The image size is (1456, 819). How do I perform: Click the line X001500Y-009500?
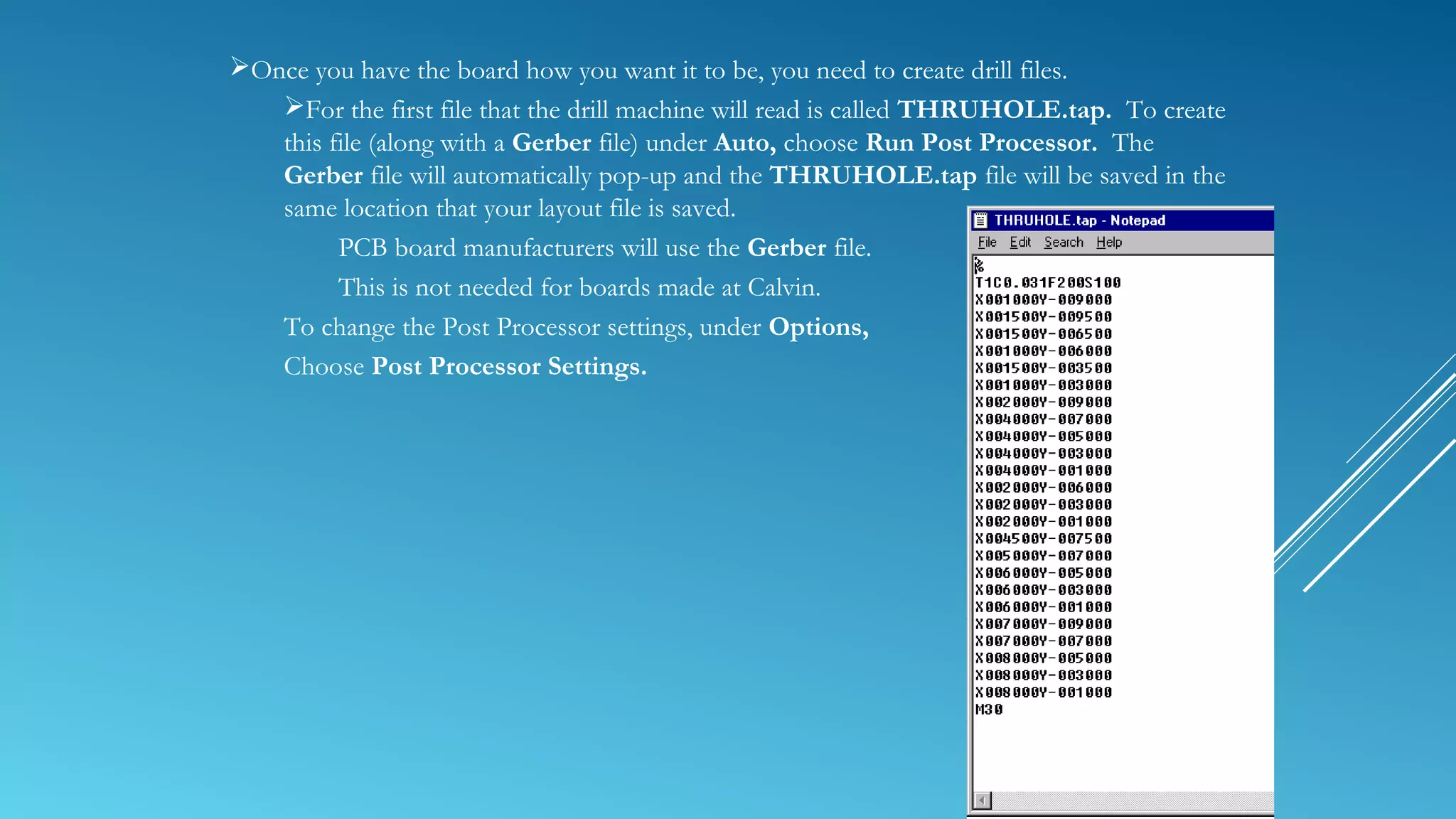coord(1044,317)
